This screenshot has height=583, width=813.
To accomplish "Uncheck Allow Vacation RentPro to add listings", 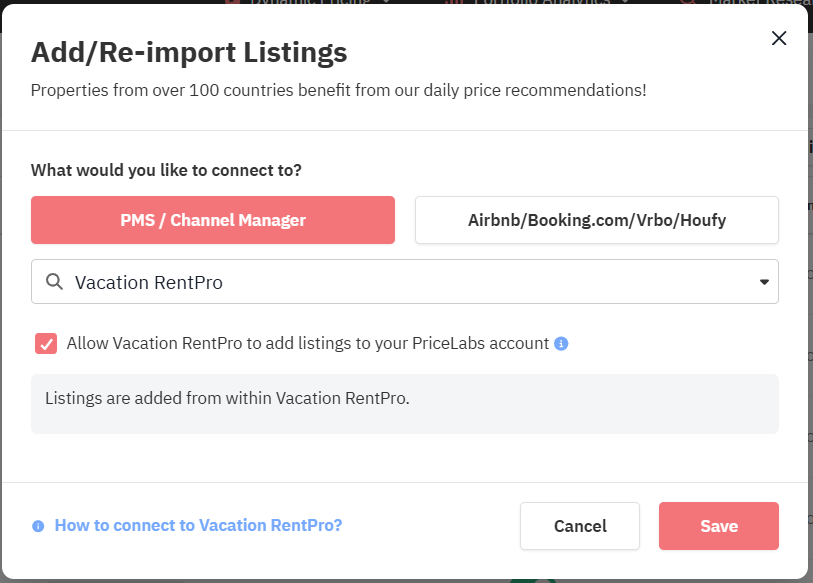I will 46,344.
